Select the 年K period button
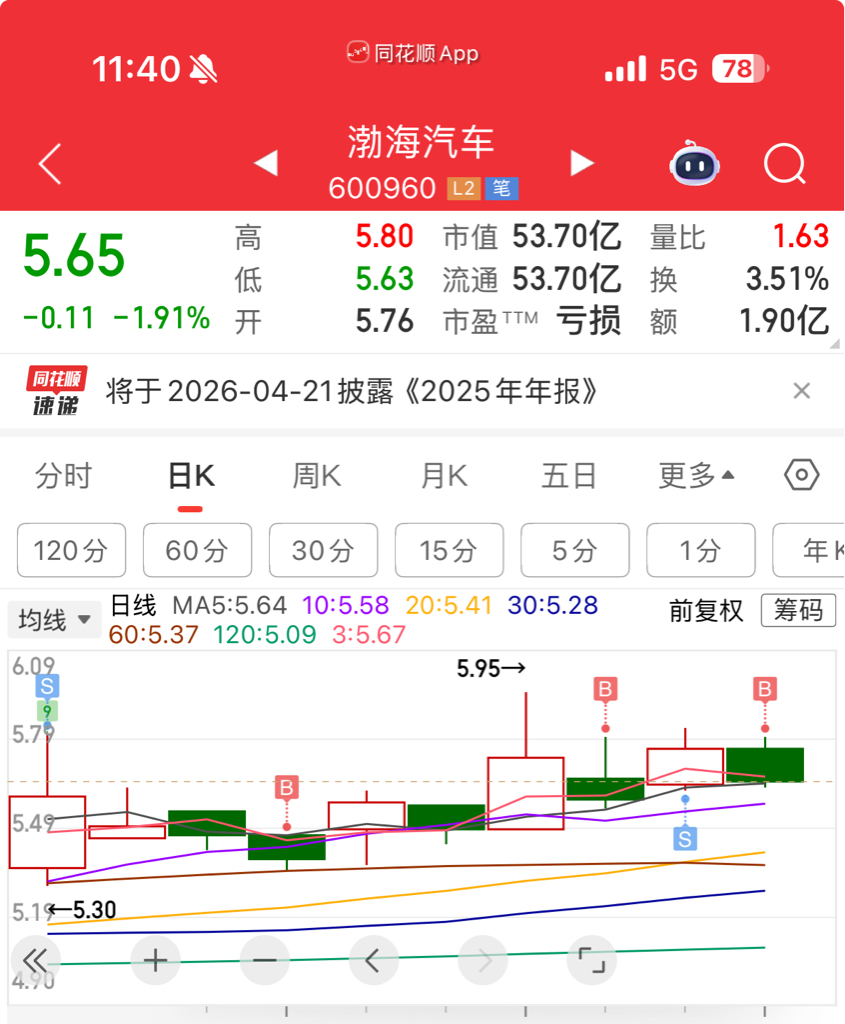 point(809,550)
